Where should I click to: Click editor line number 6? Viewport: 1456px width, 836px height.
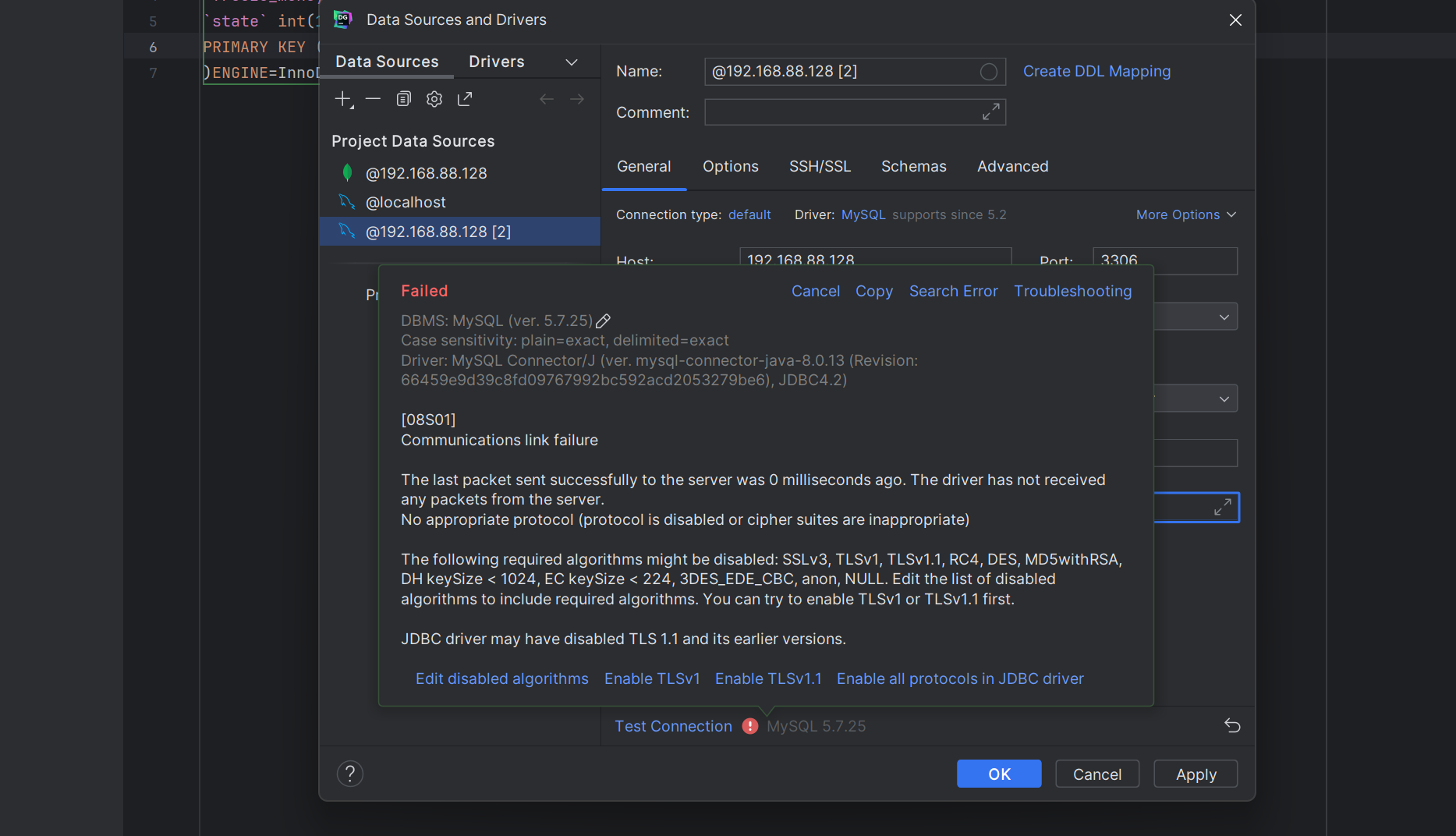(x=153, y=47)
